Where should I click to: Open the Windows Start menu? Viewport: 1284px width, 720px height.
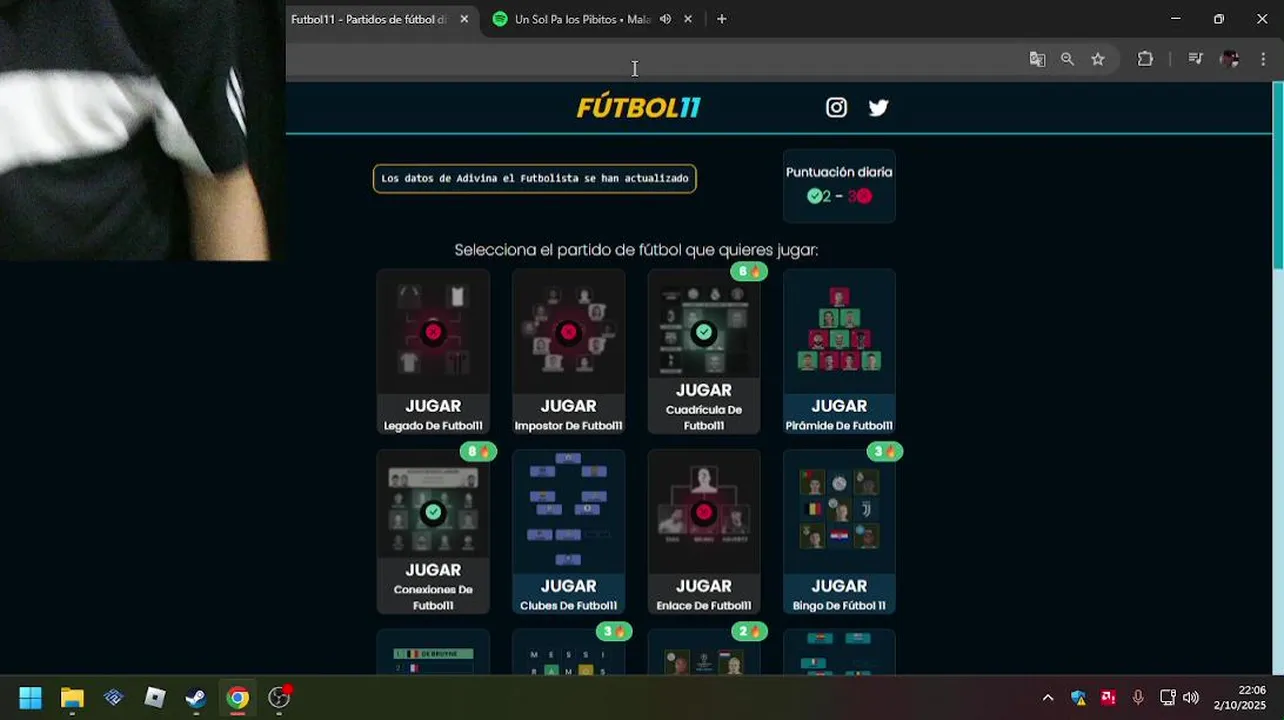coord(30,697)
